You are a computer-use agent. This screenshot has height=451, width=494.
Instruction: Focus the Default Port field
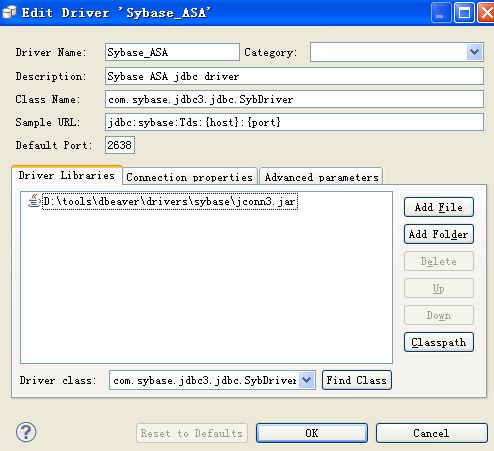coord(120,145)
